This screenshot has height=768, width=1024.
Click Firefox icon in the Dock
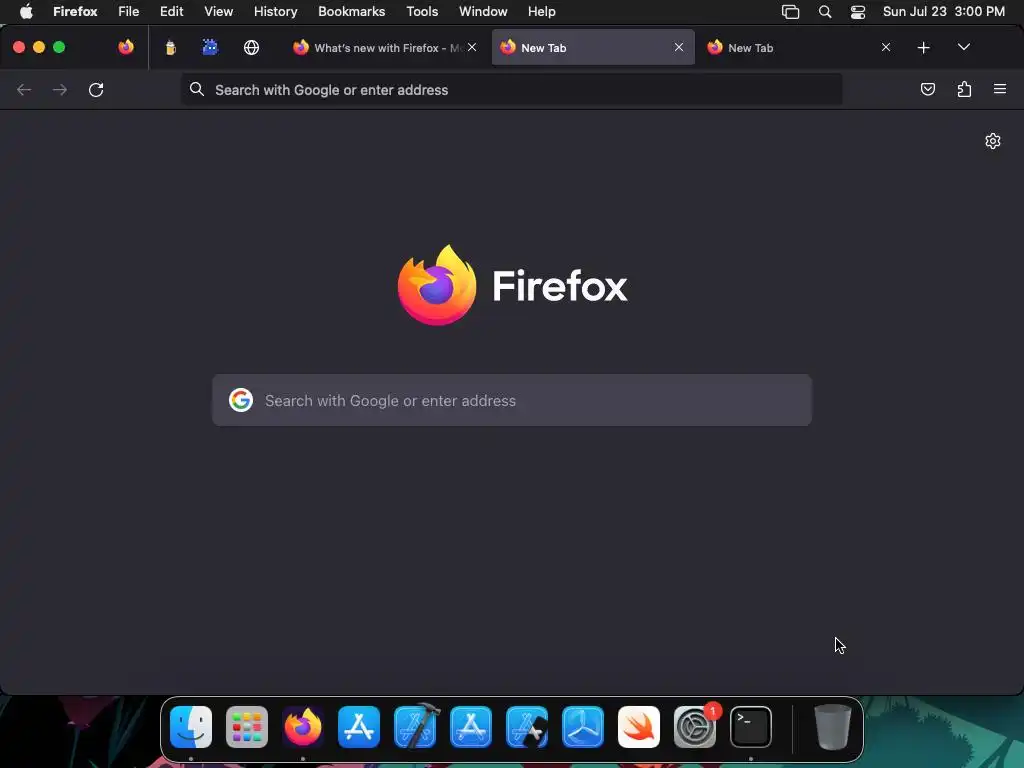click(303, 727)
